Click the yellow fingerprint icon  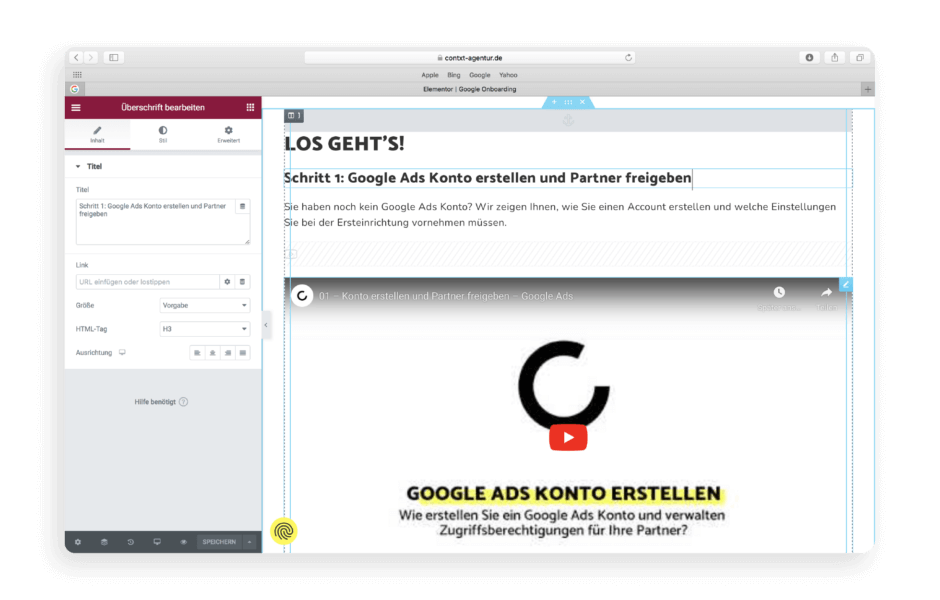[x=284, y=531]
